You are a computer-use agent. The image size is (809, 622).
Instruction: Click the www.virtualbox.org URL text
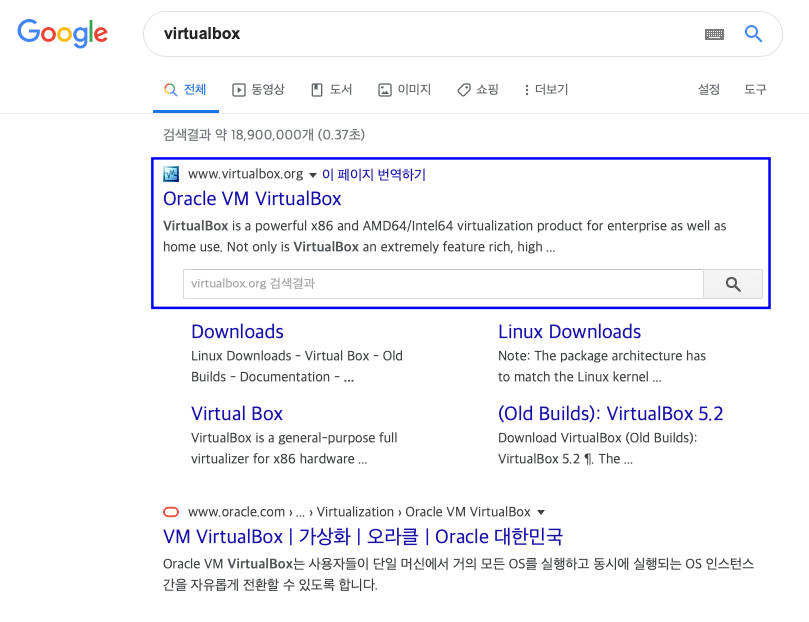246,174
